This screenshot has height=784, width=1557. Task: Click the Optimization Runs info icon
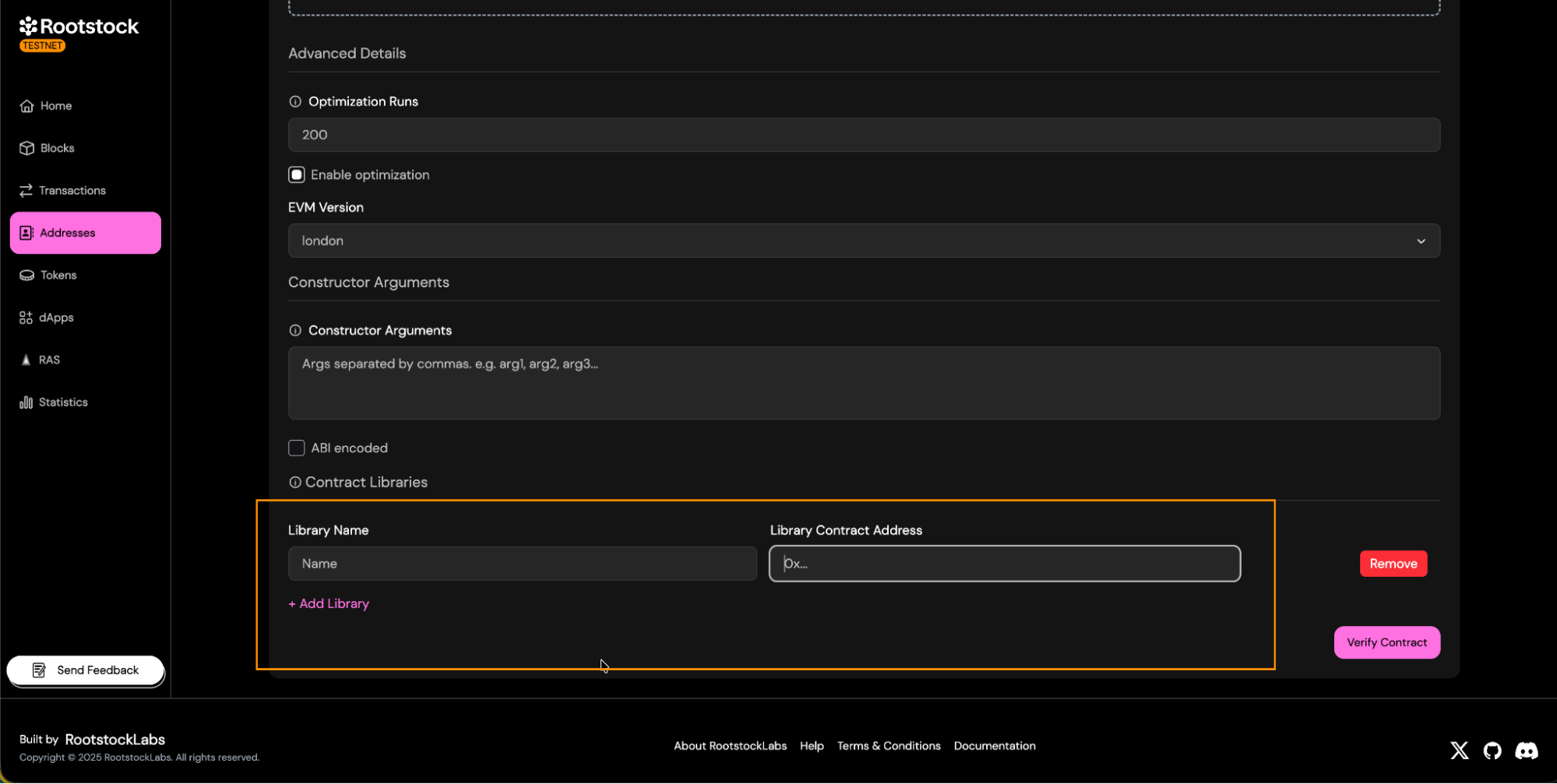click(295, 102)
